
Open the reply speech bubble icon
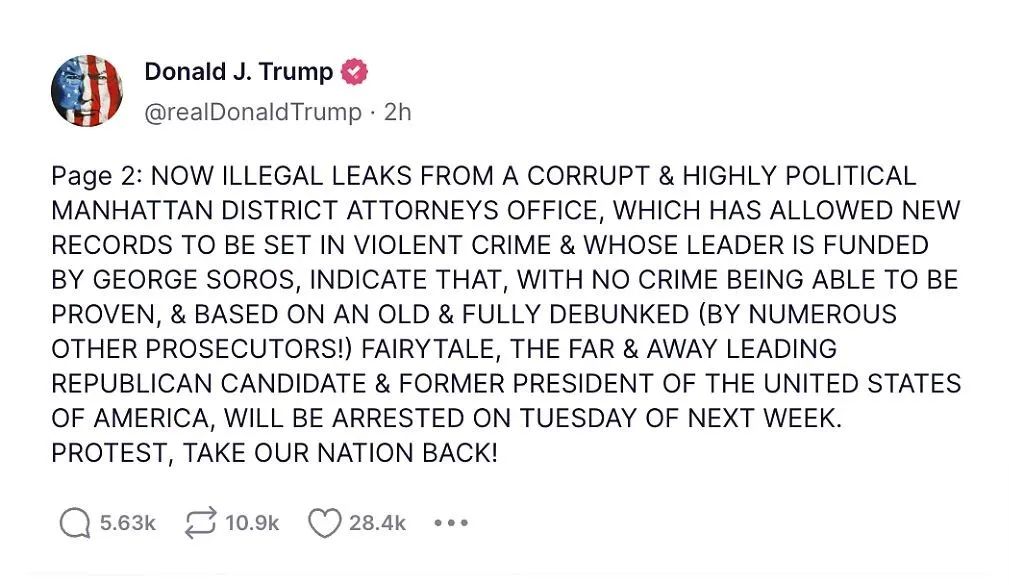pyautogui.click(x=75, y=523)
